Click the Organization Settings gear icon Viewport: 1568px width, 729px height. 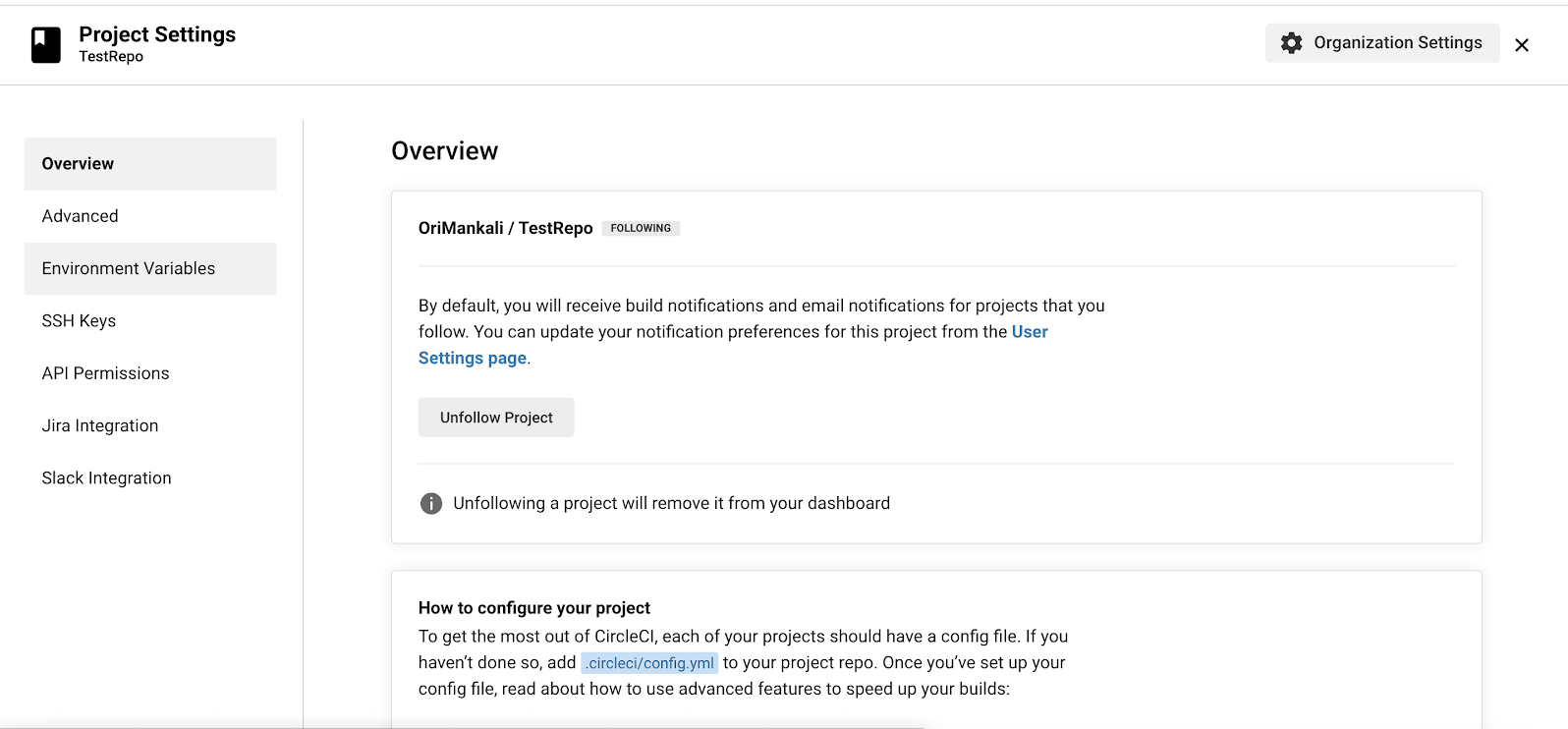(1291, 43)
